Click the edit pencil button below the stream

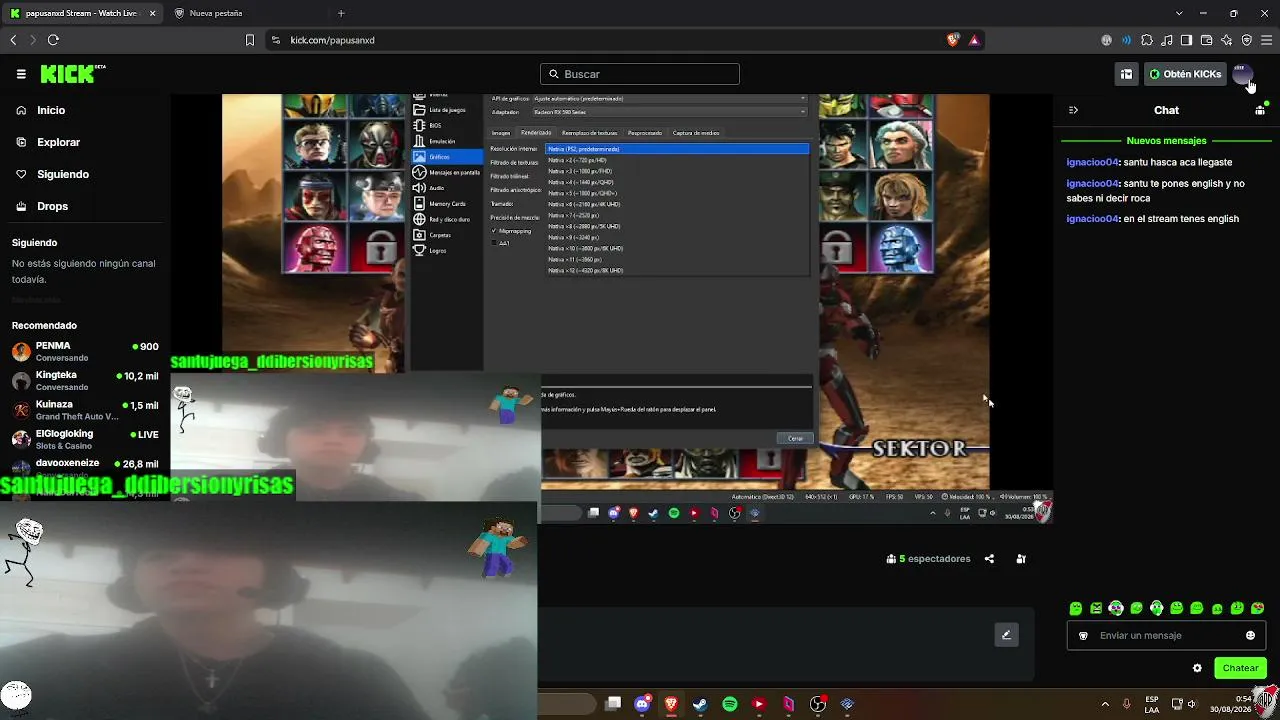[x=1006, y=635]
